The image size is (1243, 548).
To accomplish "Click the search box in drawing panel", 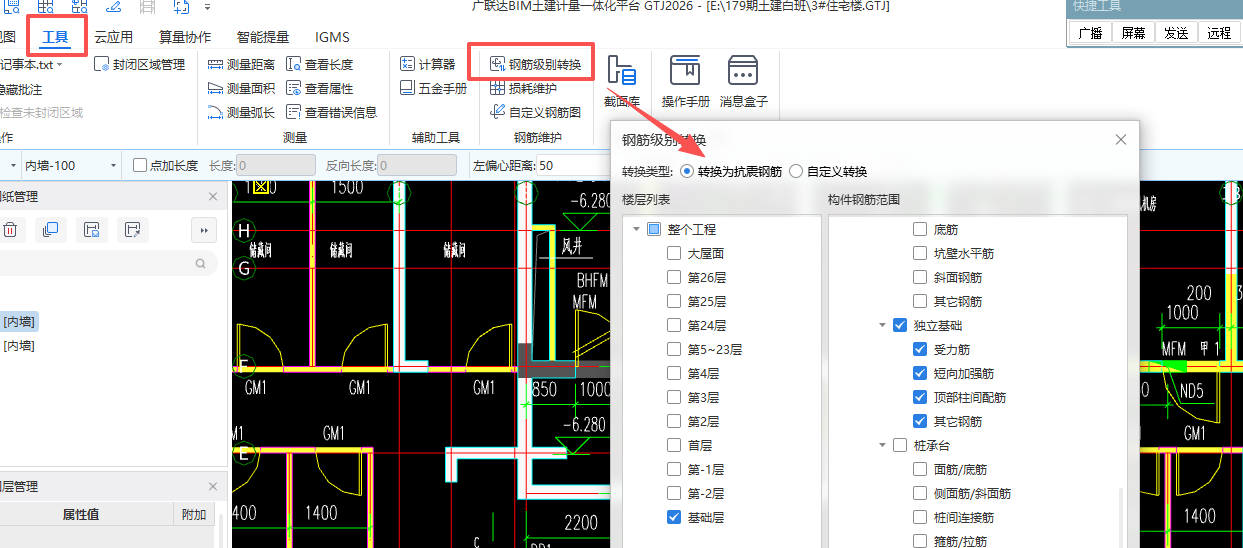I will (108, 264).
